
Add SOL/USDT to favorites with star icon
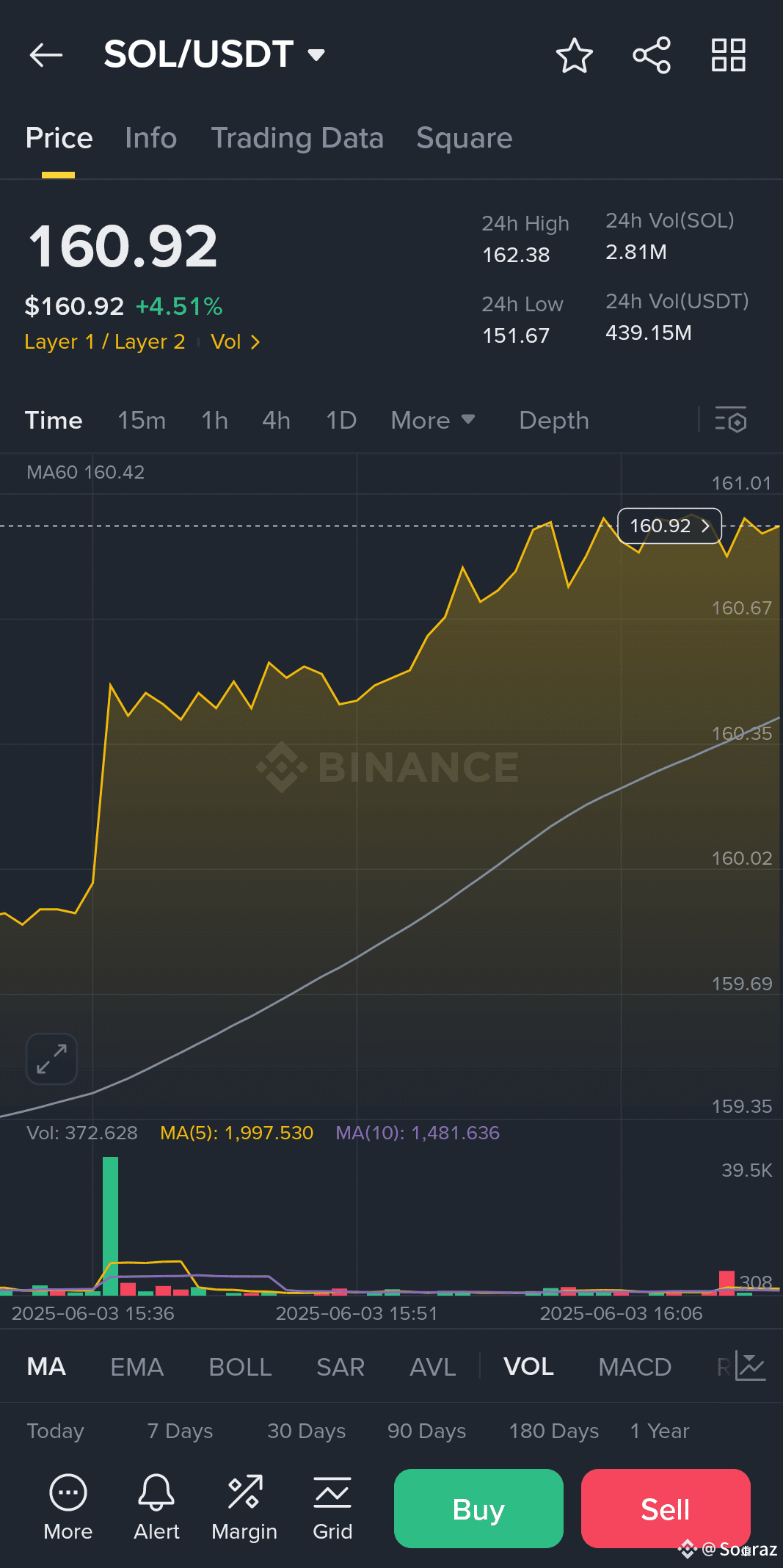coord(574,55)
